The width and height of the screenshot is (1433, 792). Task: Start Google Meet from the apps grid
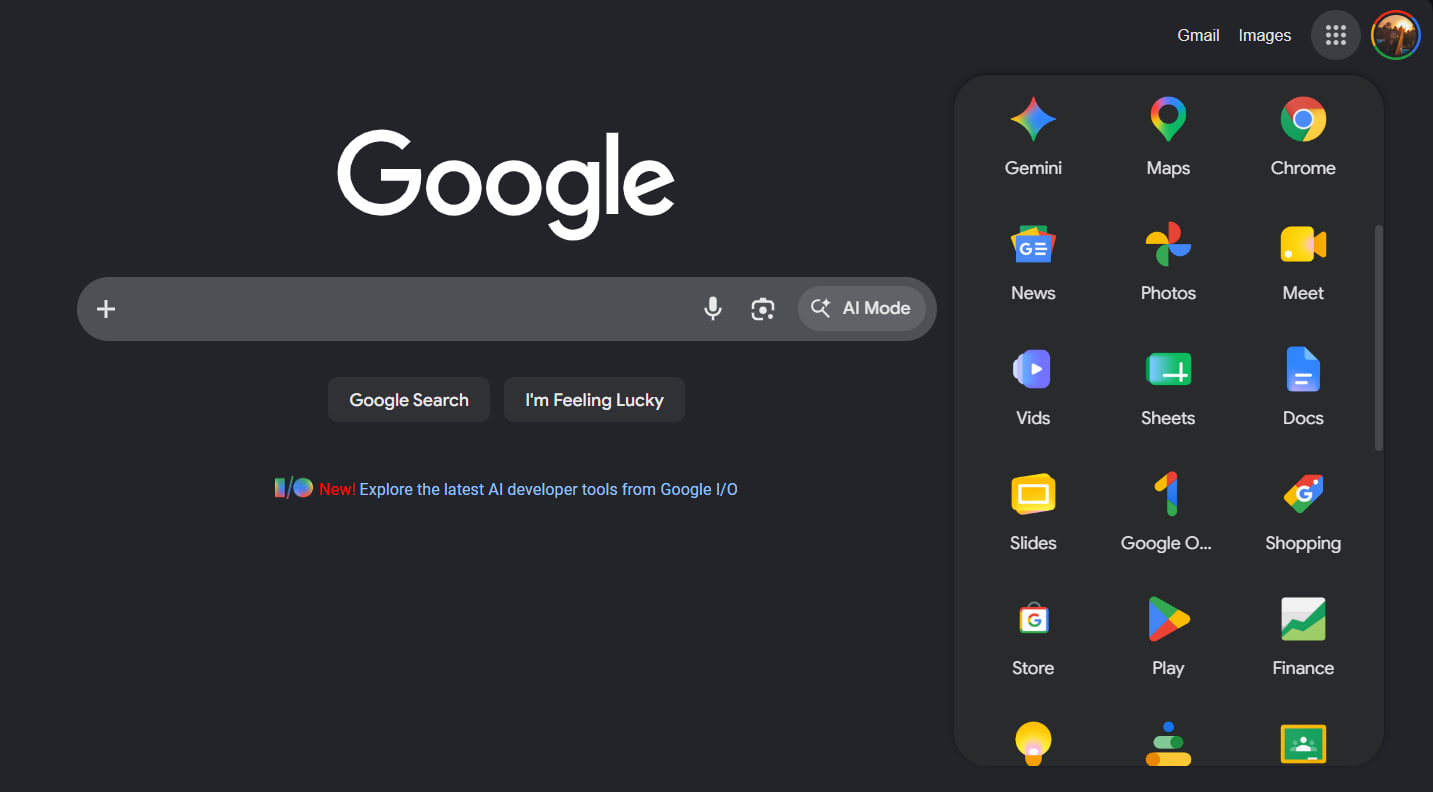1303,262
